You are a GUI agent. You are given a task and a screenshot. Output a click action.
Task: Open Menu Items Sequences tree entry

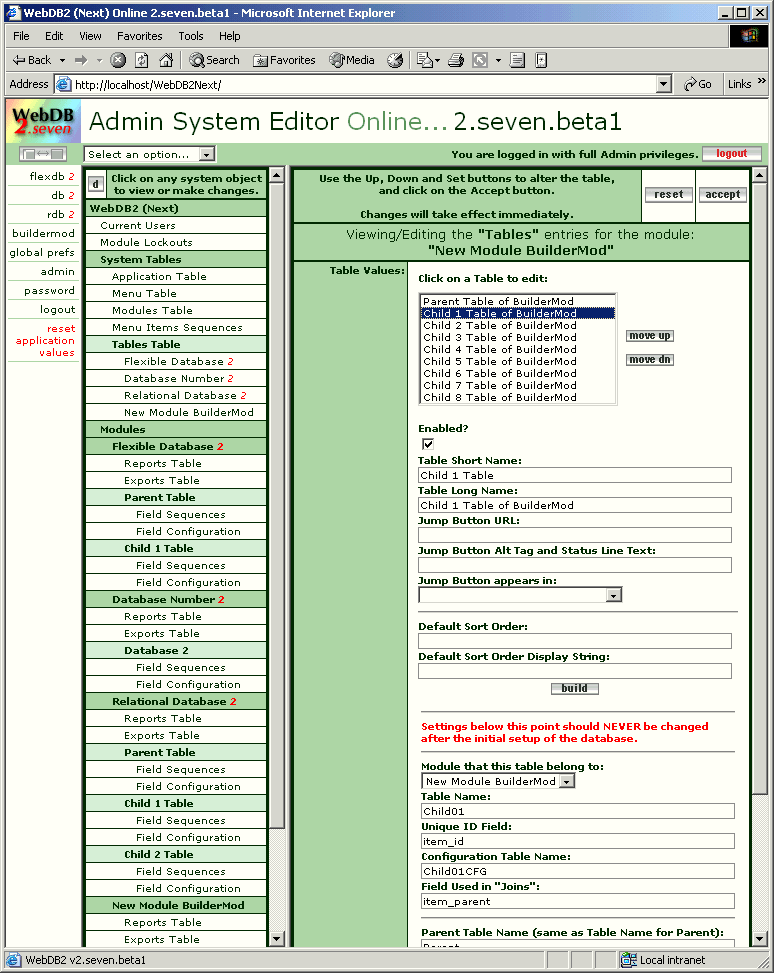(176, 327)
